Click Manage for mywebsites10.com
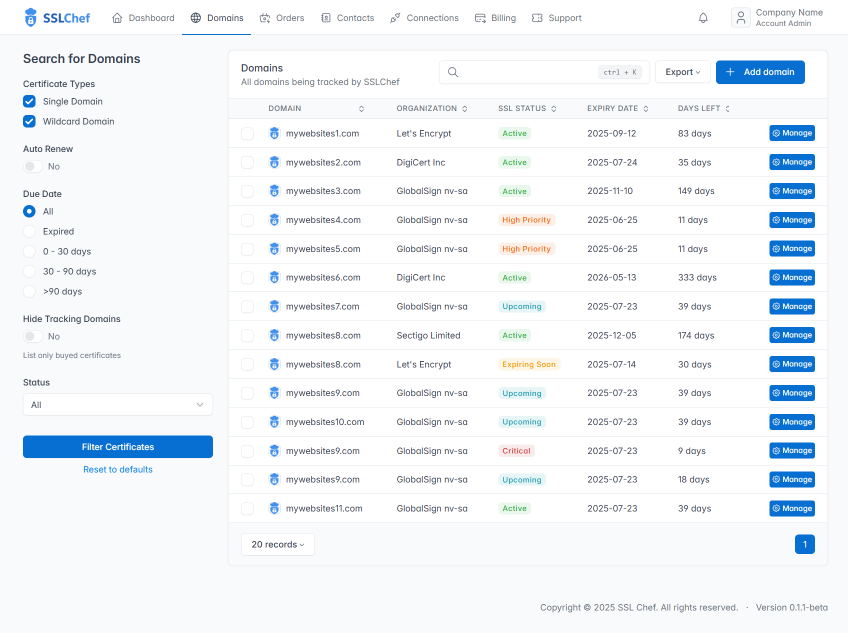Image resolution: width=848 pixels, height=633 pixels. (792, 422)
